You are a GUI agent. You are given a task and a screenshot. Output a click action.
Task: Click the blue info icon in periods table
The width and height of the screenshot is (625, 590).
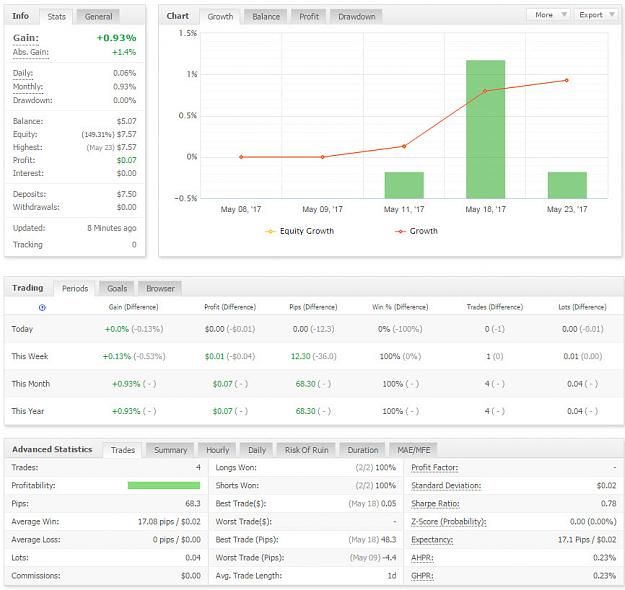(x=42, y=307)
